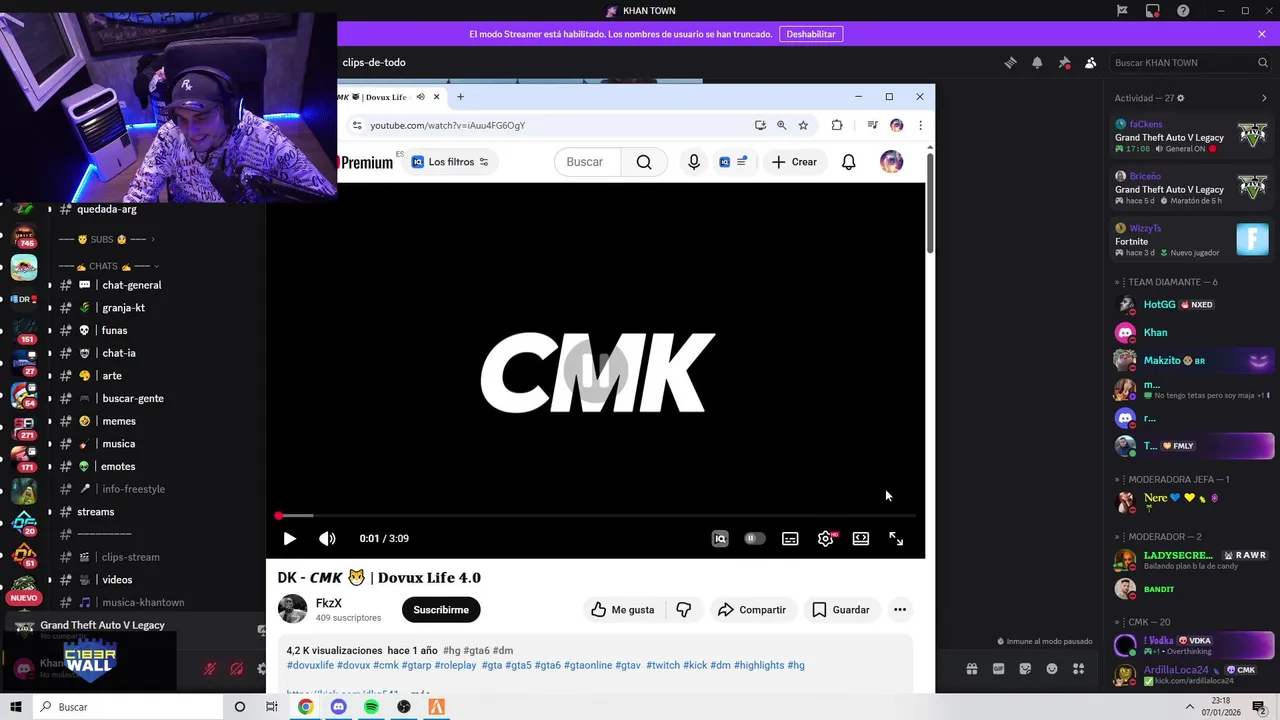This screenshot has height=720, width=1280.
Task: Open YouTube player settings gear
Action: [x=826, y=538]
